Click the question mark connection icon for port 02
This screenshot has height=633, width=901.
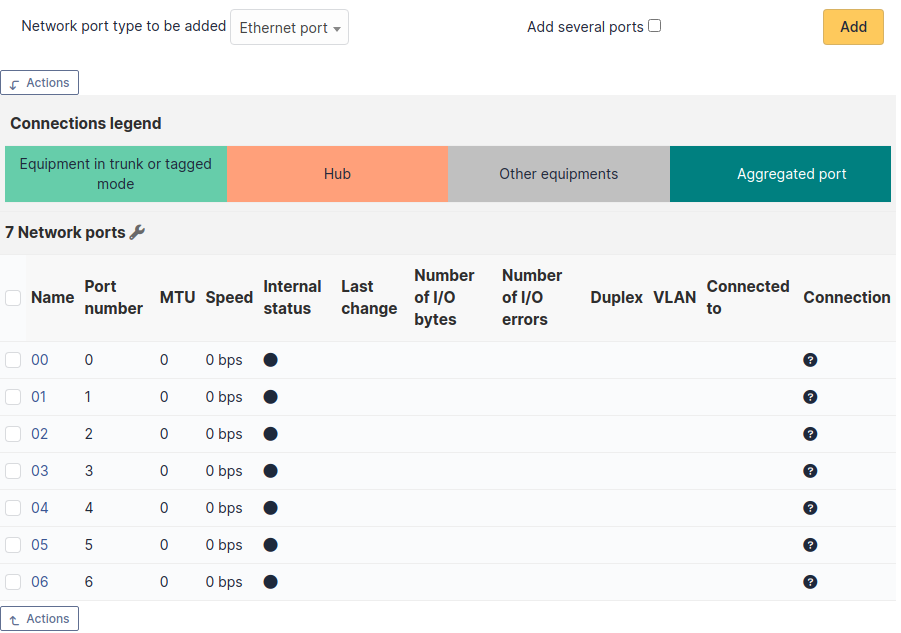tap(810, 434)
